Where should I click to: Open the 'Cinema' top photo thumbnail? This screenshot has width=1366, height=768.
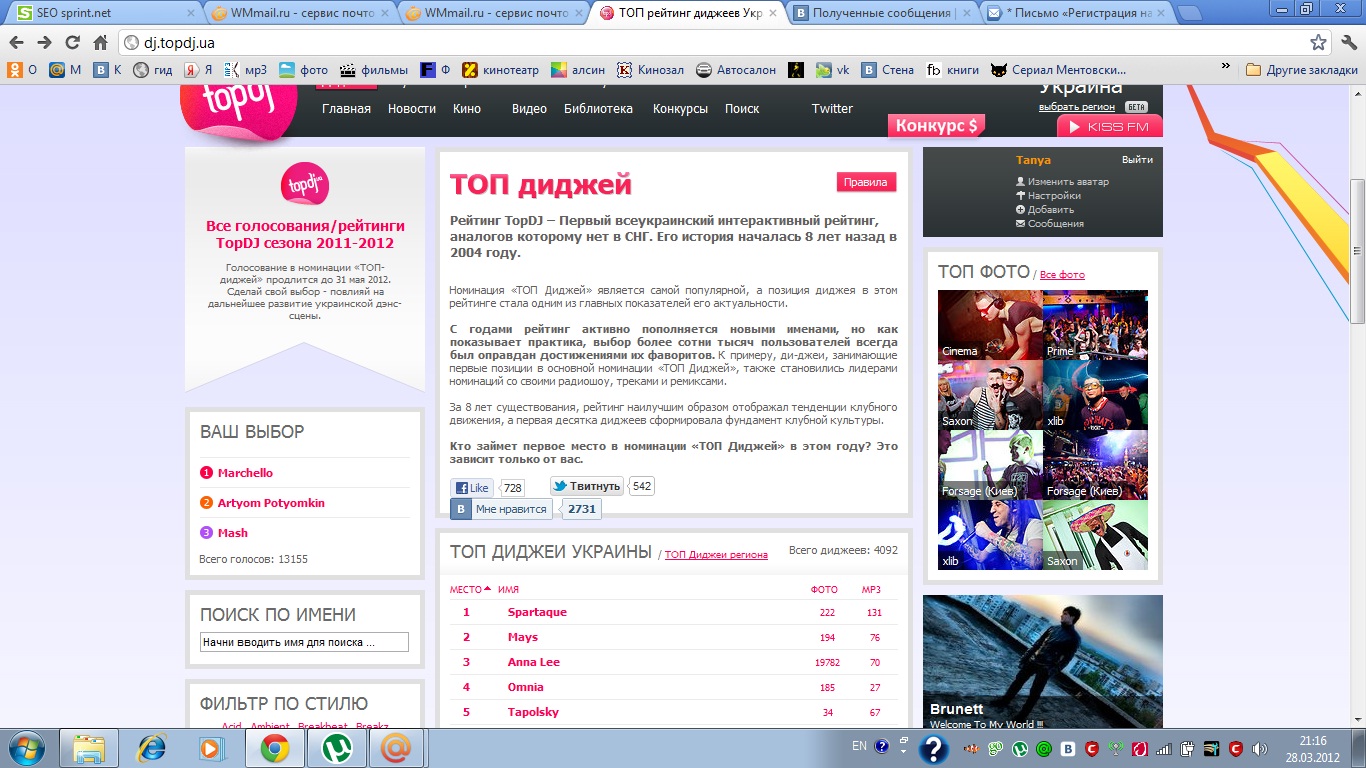(990, 325)
